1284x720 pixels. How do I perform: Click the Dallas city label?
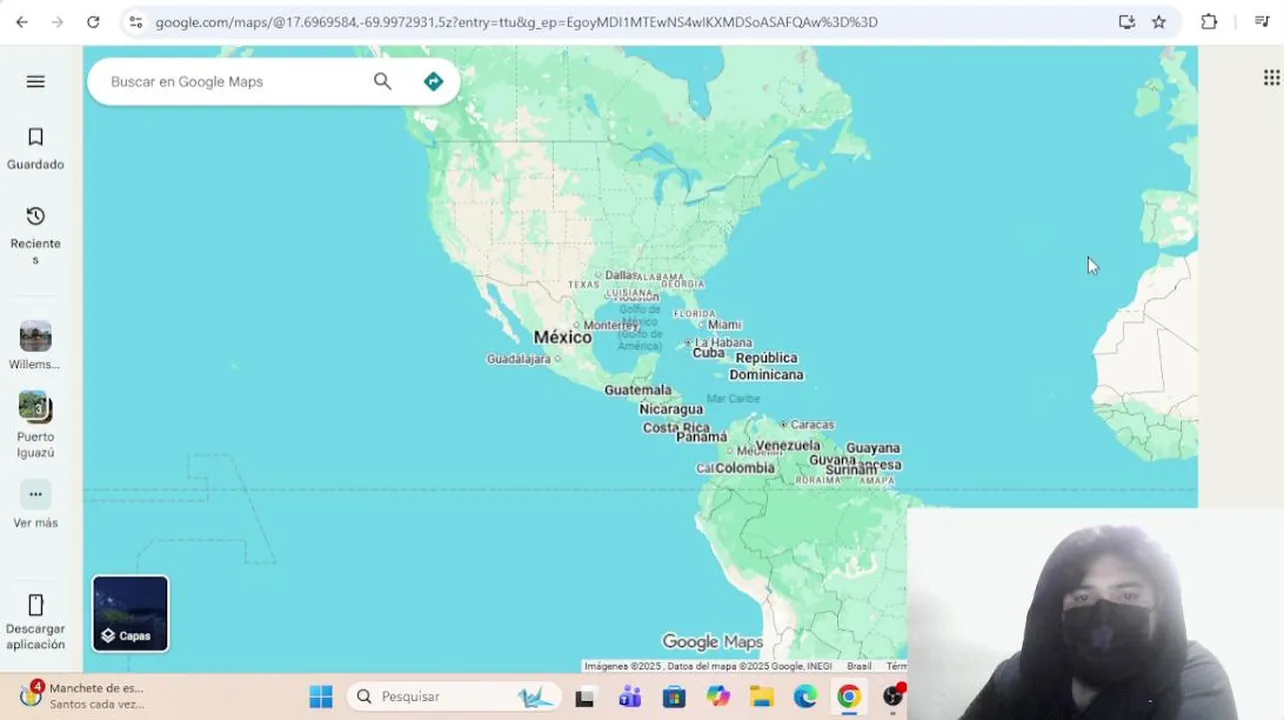click(x=620, y=275)
